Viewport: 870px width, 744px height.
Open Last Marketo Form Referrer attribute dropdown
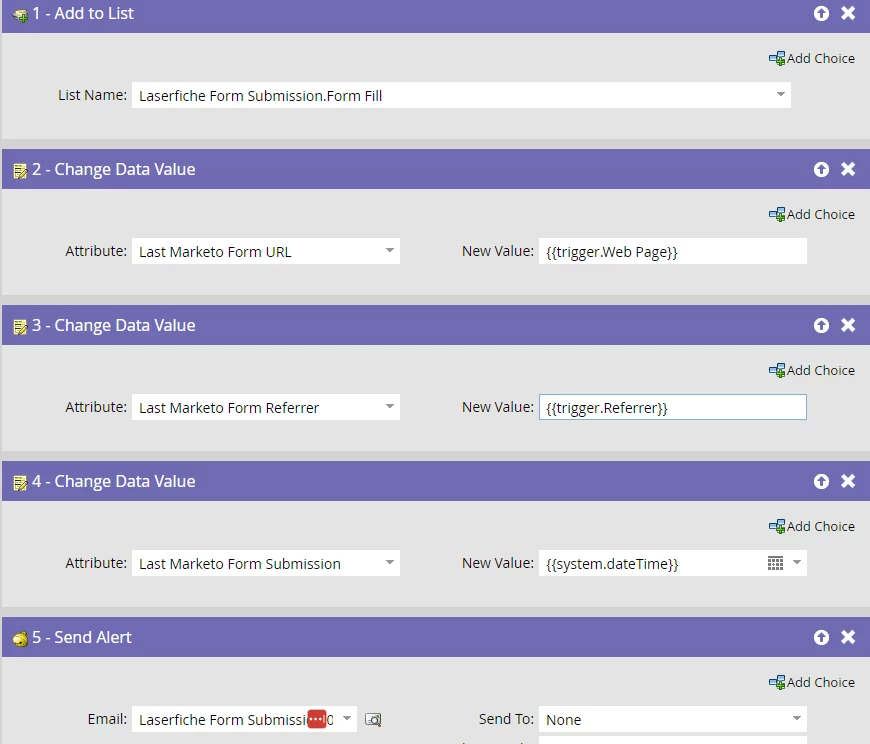390,407
